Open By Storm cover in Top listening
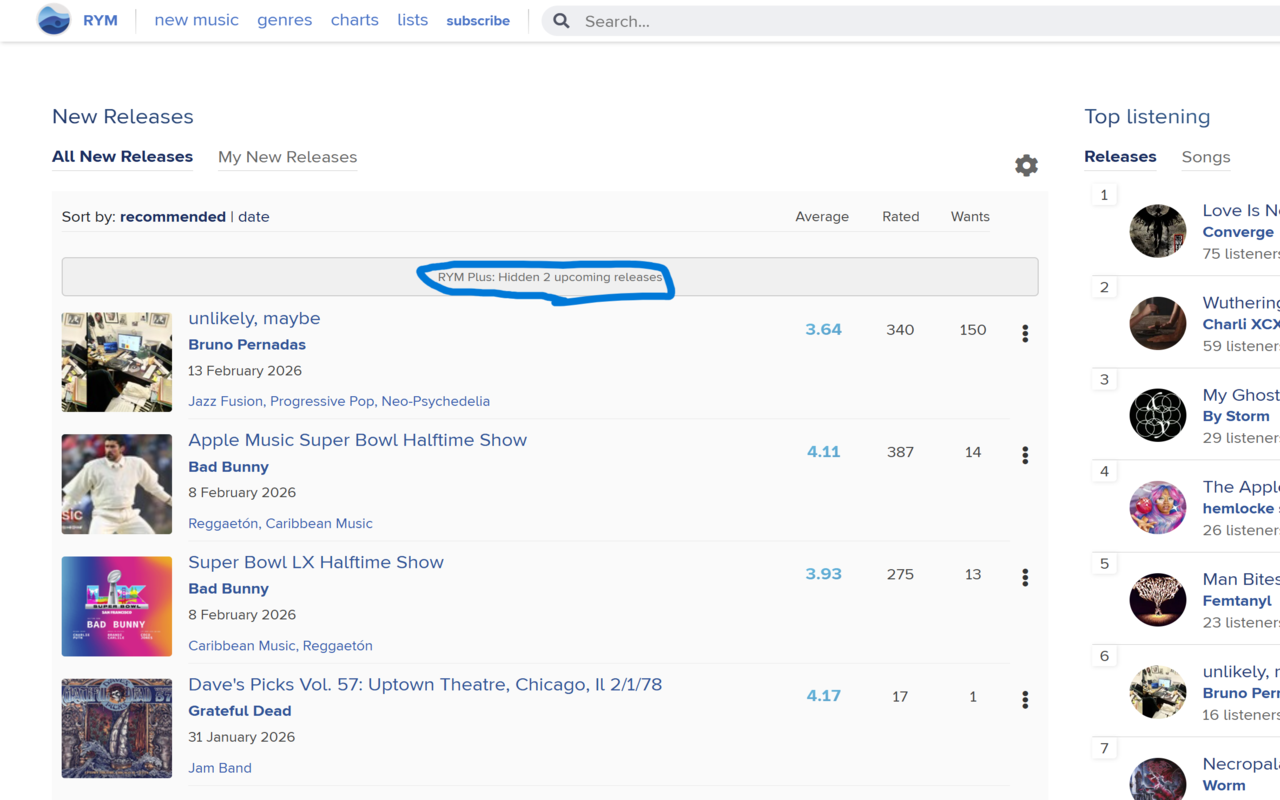 [x=1158, y=415]
